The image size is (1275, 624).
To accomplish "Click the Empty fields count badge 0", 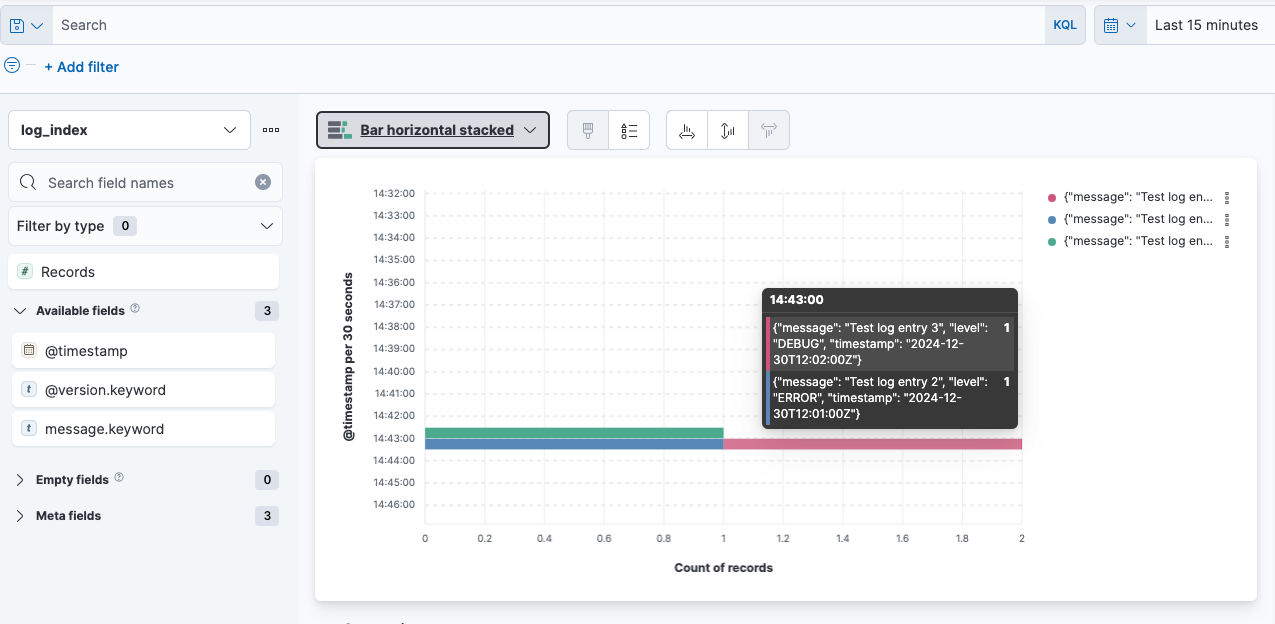I will tap(267, 480).
